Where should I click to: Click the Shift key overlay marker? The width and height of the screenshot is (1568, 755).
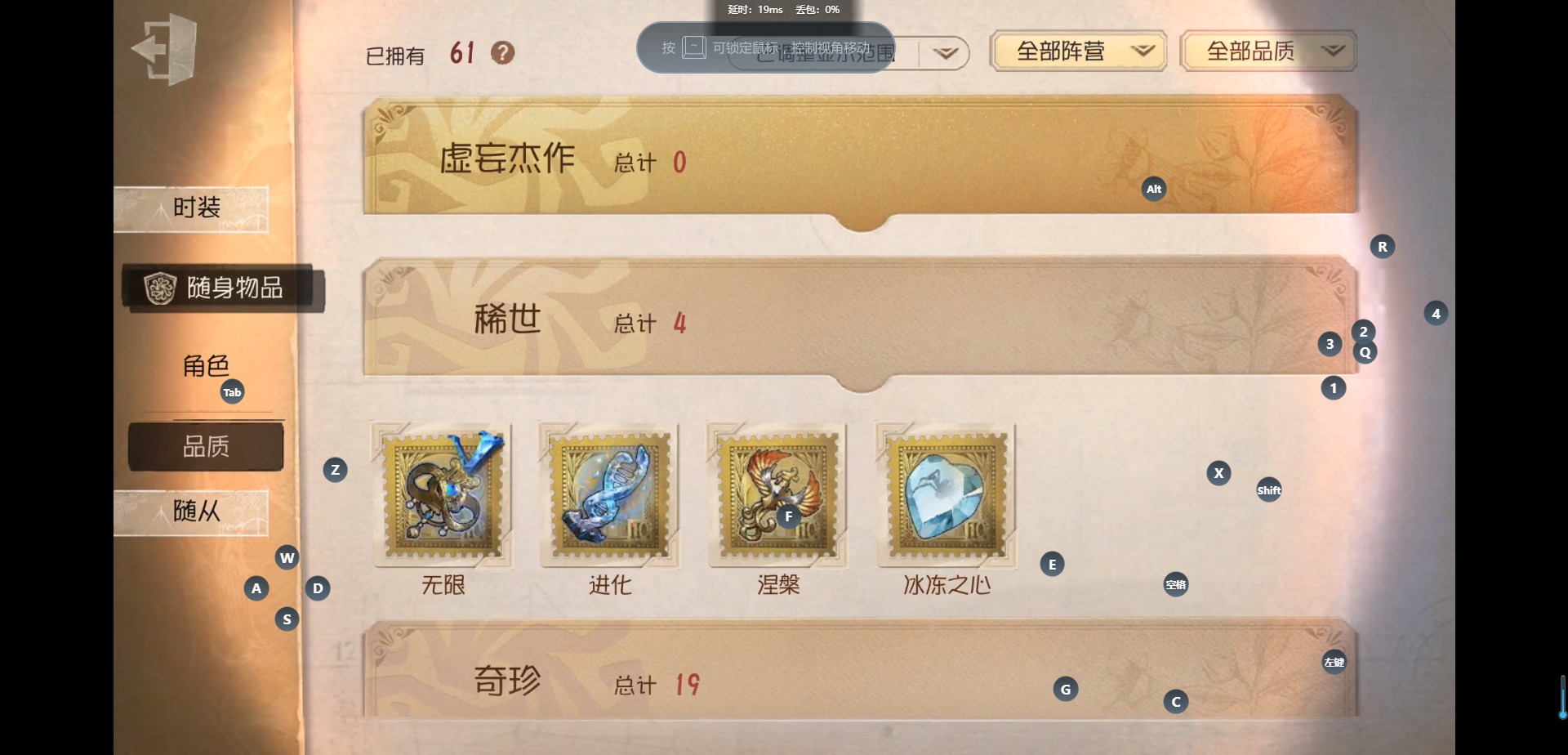pos(1268,490)
